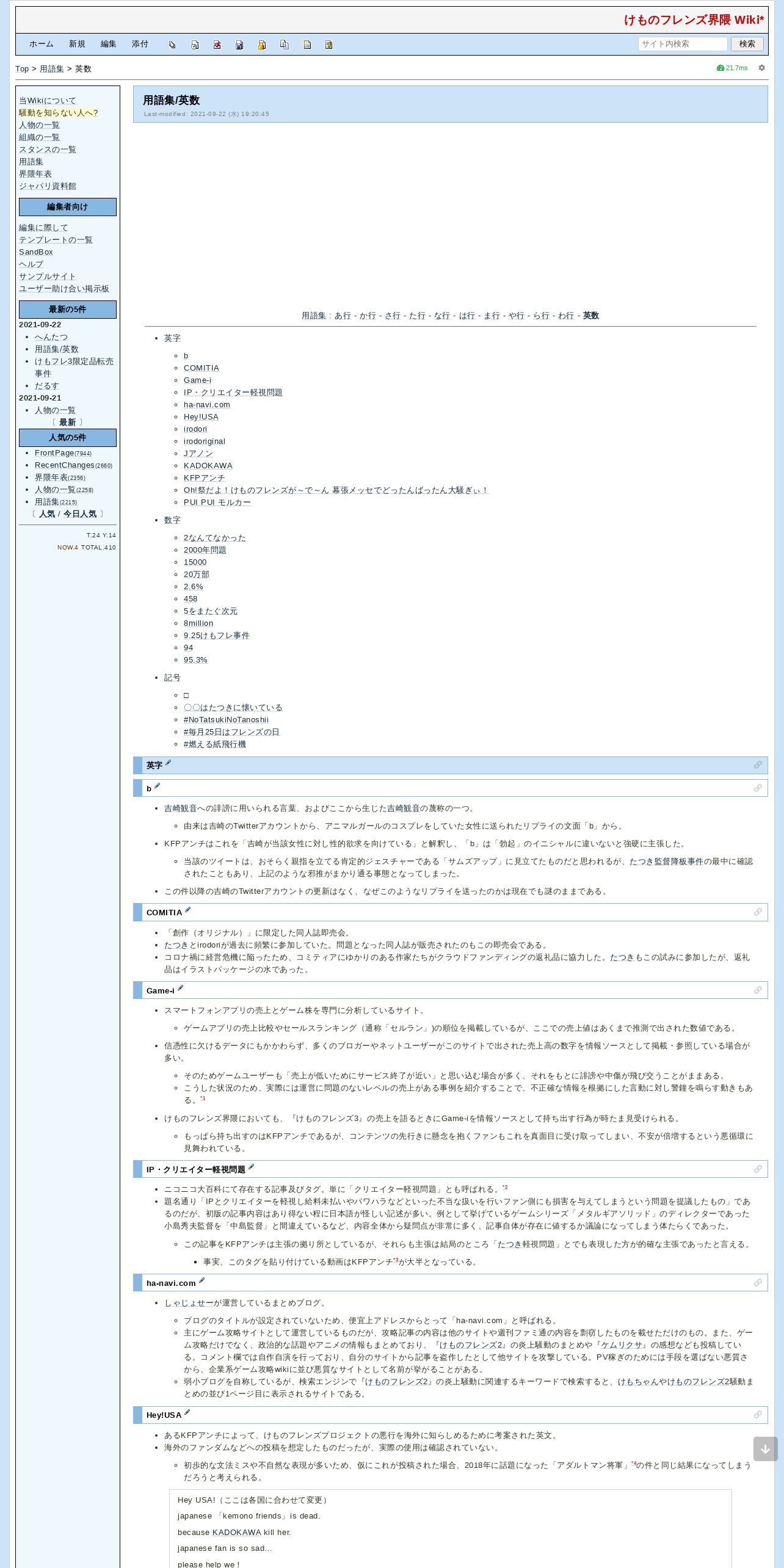Click anchor icon on IP・クリエイター軽視問題 bar
784x1568 pixels.
click(x=758, y=1169)
